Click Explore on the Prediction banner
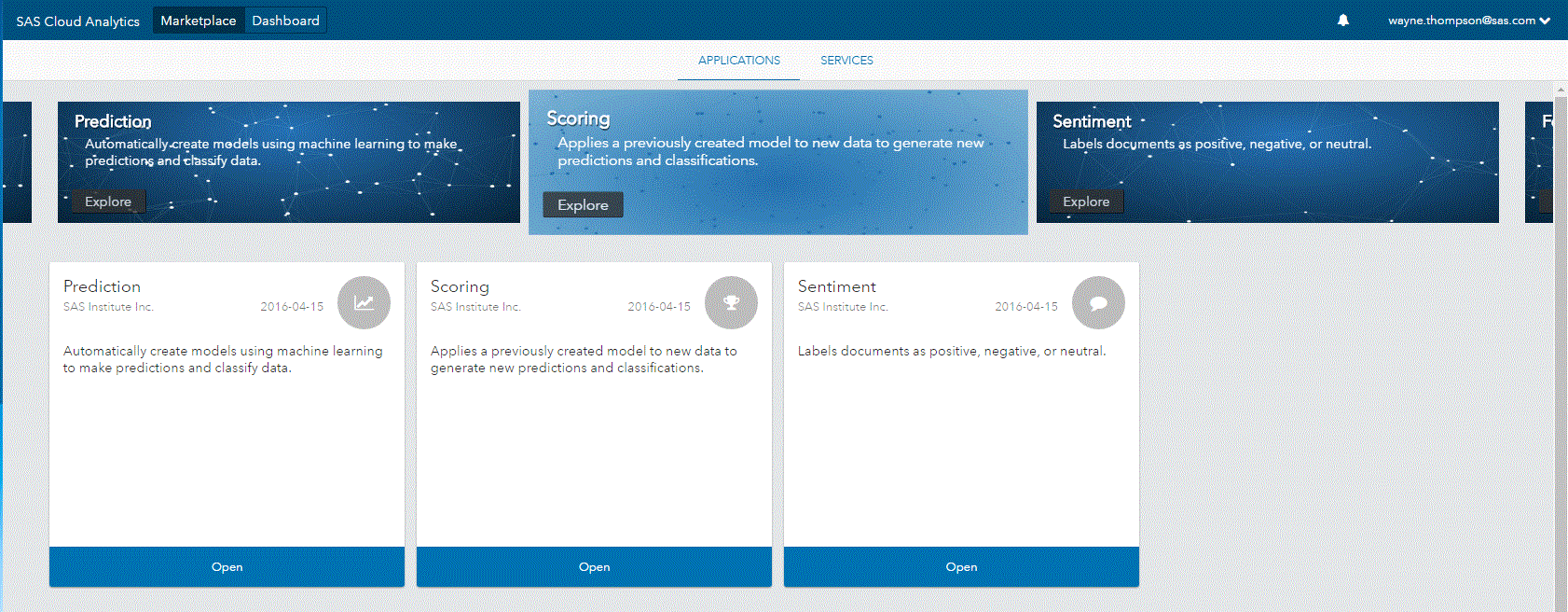1568x612 pixels. (x=108, y=202)
